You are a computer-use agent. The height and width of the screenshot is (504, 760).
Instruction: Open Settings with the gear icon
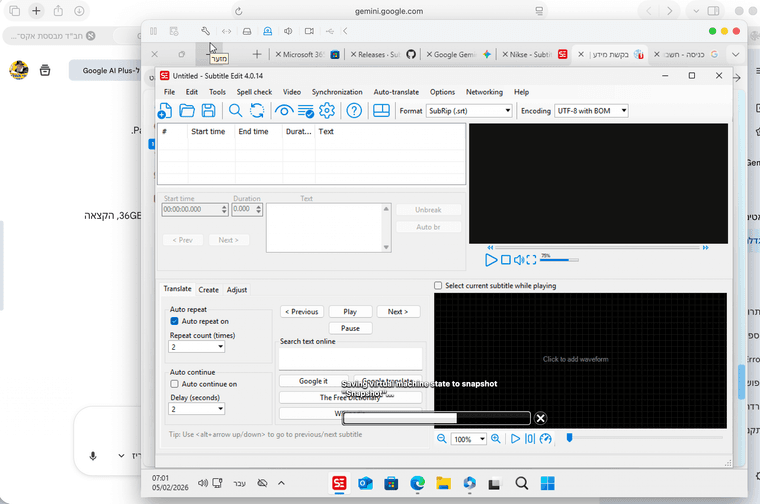[326, 111]
